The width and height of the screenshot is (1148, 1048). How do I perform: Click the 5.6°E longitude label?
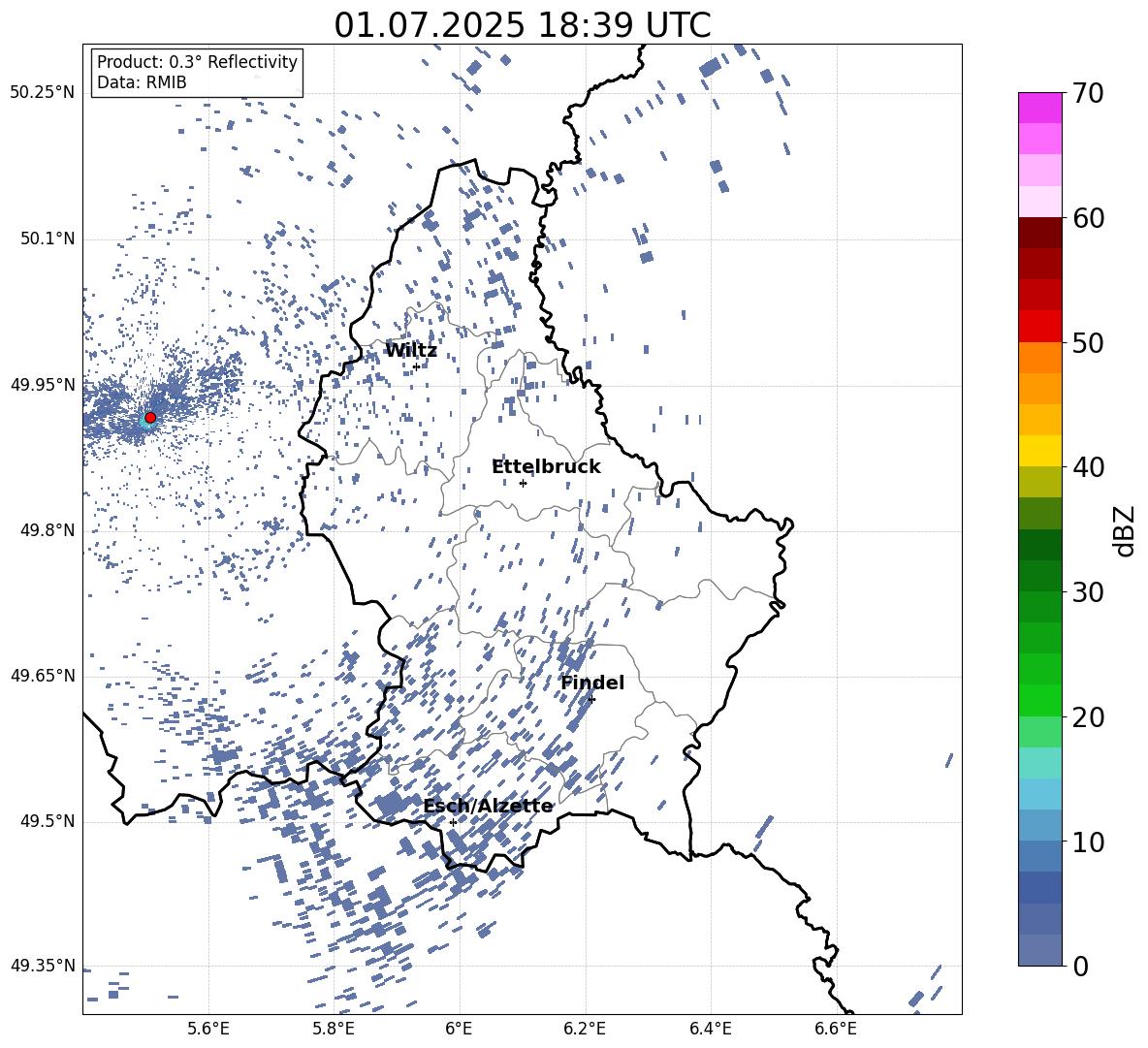(x=208, y=1029)
